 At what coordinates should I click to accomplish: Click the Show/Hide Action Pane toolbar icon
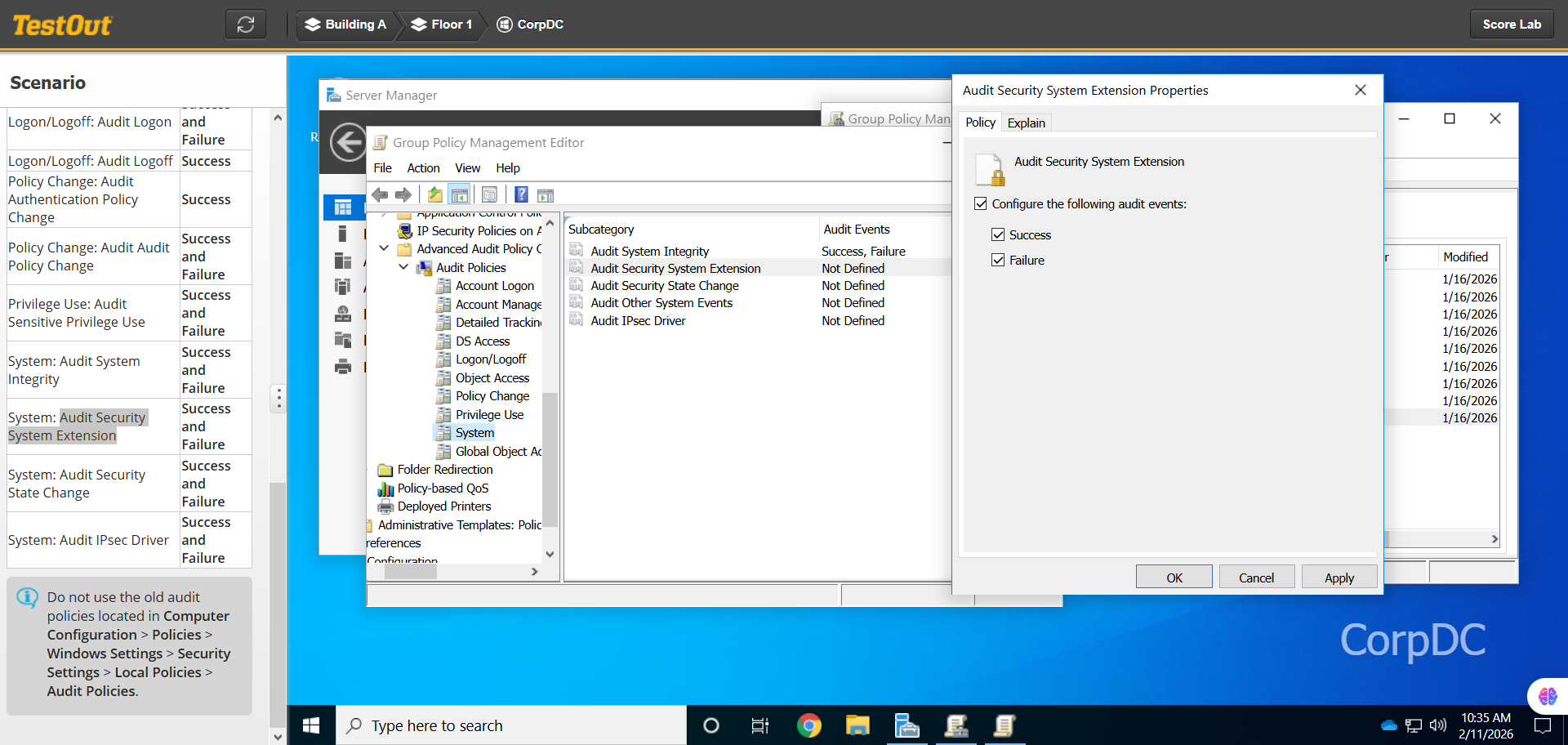coord(546,194)
